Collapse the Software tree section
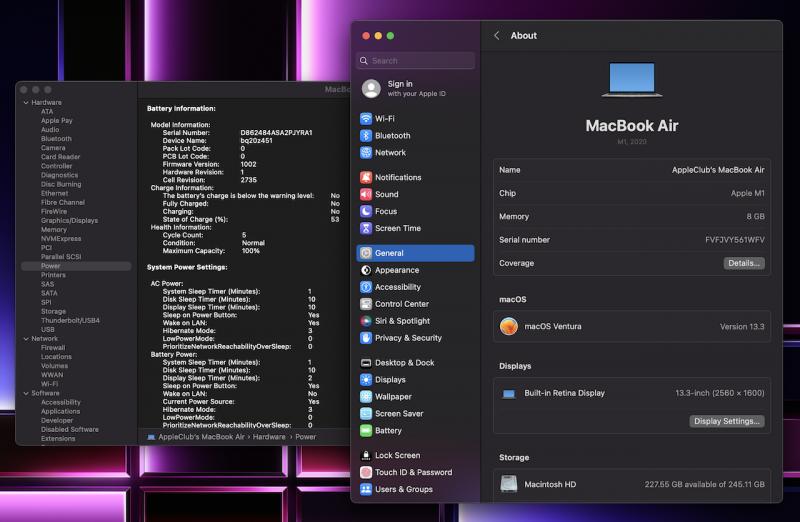 click(25, 393)
